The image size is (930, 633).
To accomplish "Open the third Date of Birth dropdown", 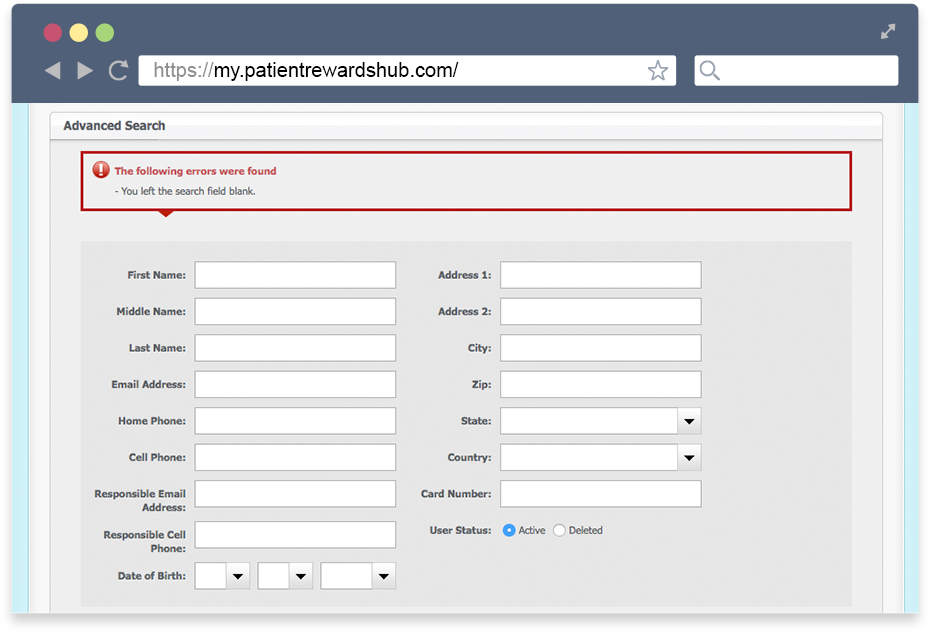I will point(358,576).
